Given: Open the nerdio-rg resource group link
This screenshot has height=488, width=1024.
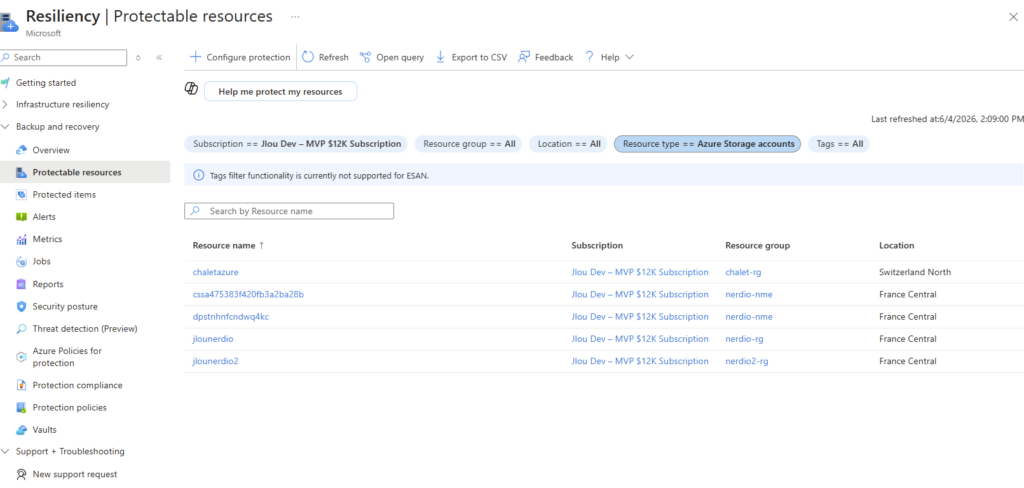Looking at the screenshot, I should click(x=744, y=339).
